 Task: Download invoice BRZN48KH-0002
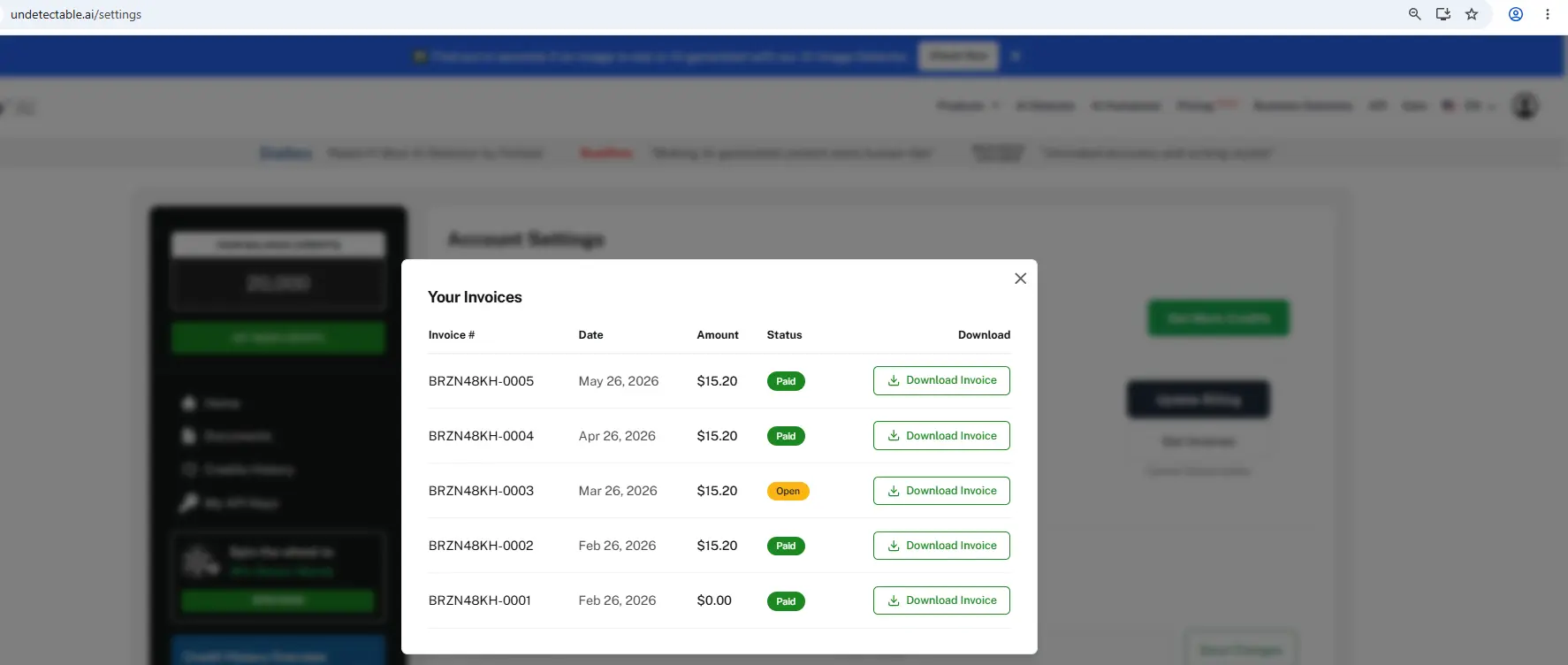941,546
